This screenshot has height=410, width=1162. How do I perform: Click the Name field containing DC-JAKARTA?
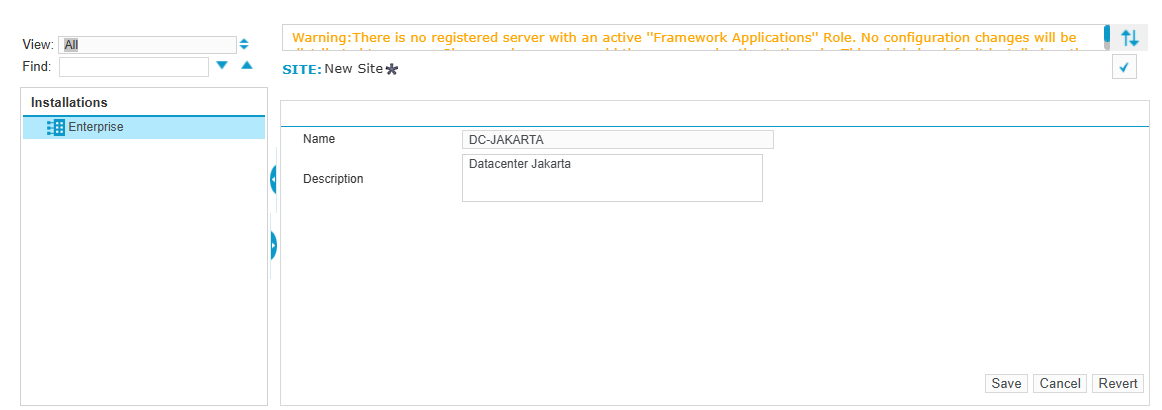[617, 140]
